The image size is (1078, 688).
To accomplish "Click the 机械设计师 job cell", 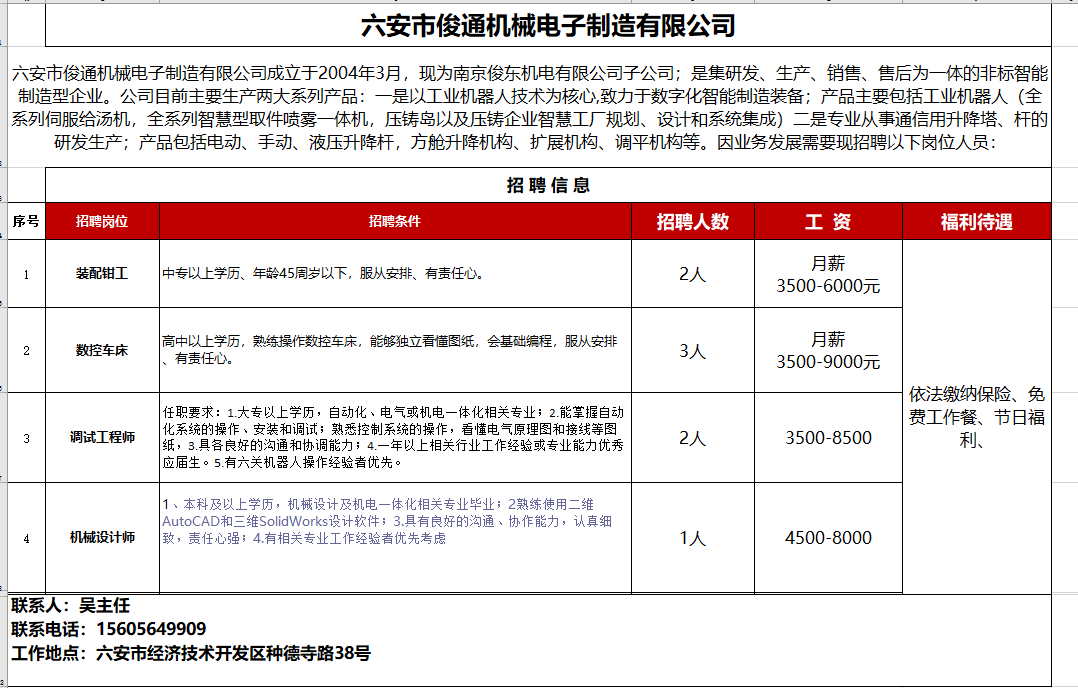I will point(102,538).
